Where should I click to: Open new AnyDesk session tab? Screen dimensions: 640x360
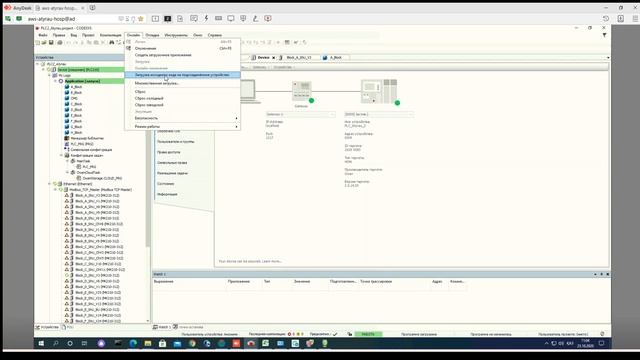[93, 8]
